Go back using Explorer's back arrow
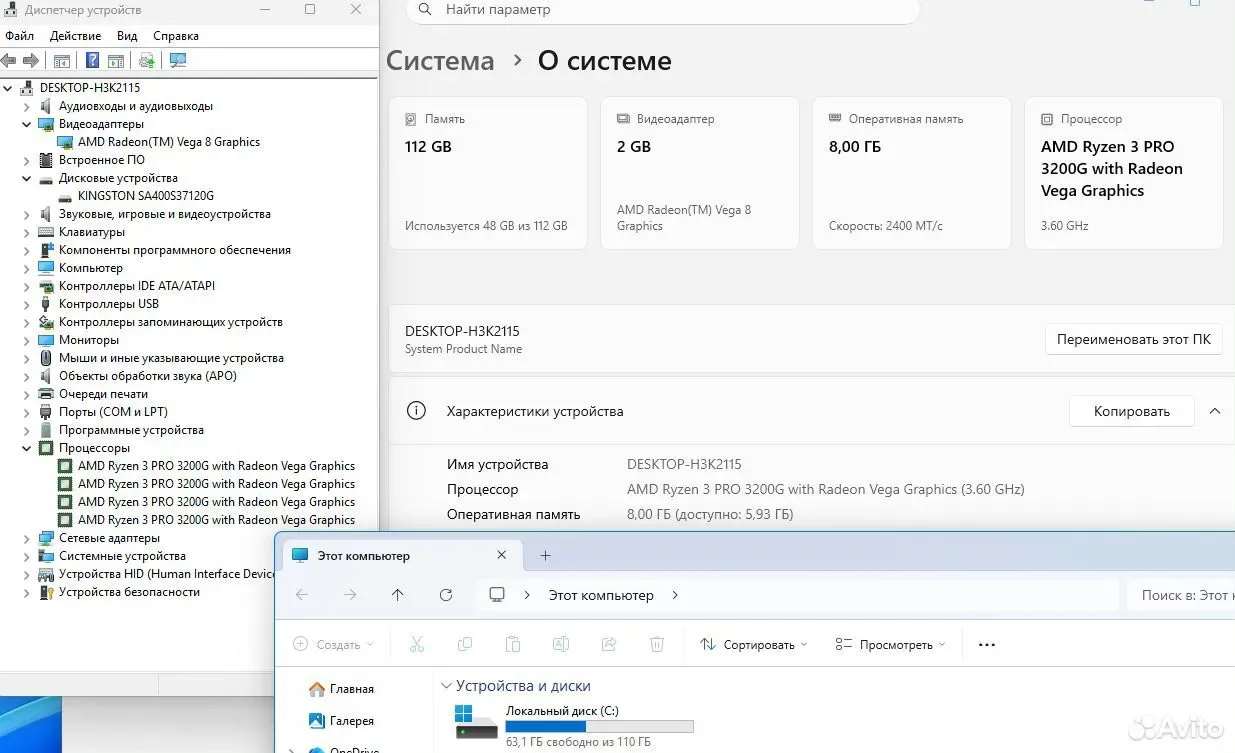The width and height of the screenshot is (1235, 753). point(302,595)
